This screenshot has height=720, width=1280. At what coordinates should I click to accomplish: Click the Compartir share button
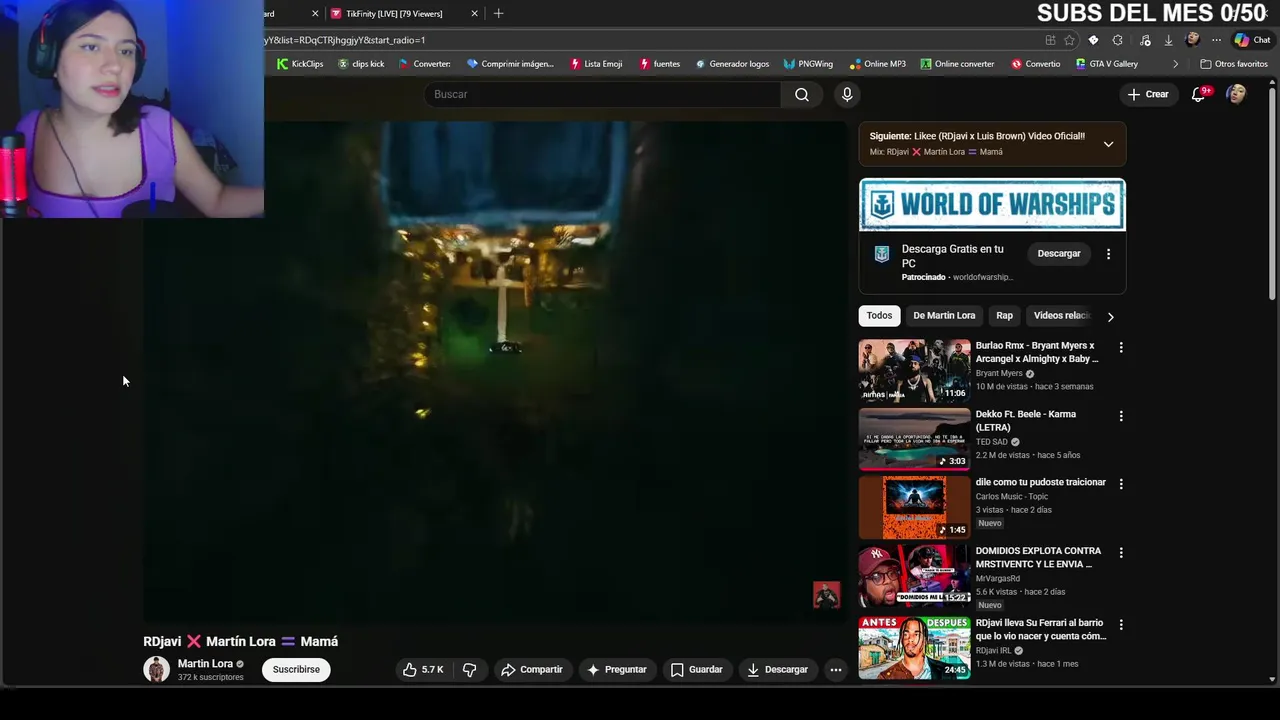click(532, 670)
